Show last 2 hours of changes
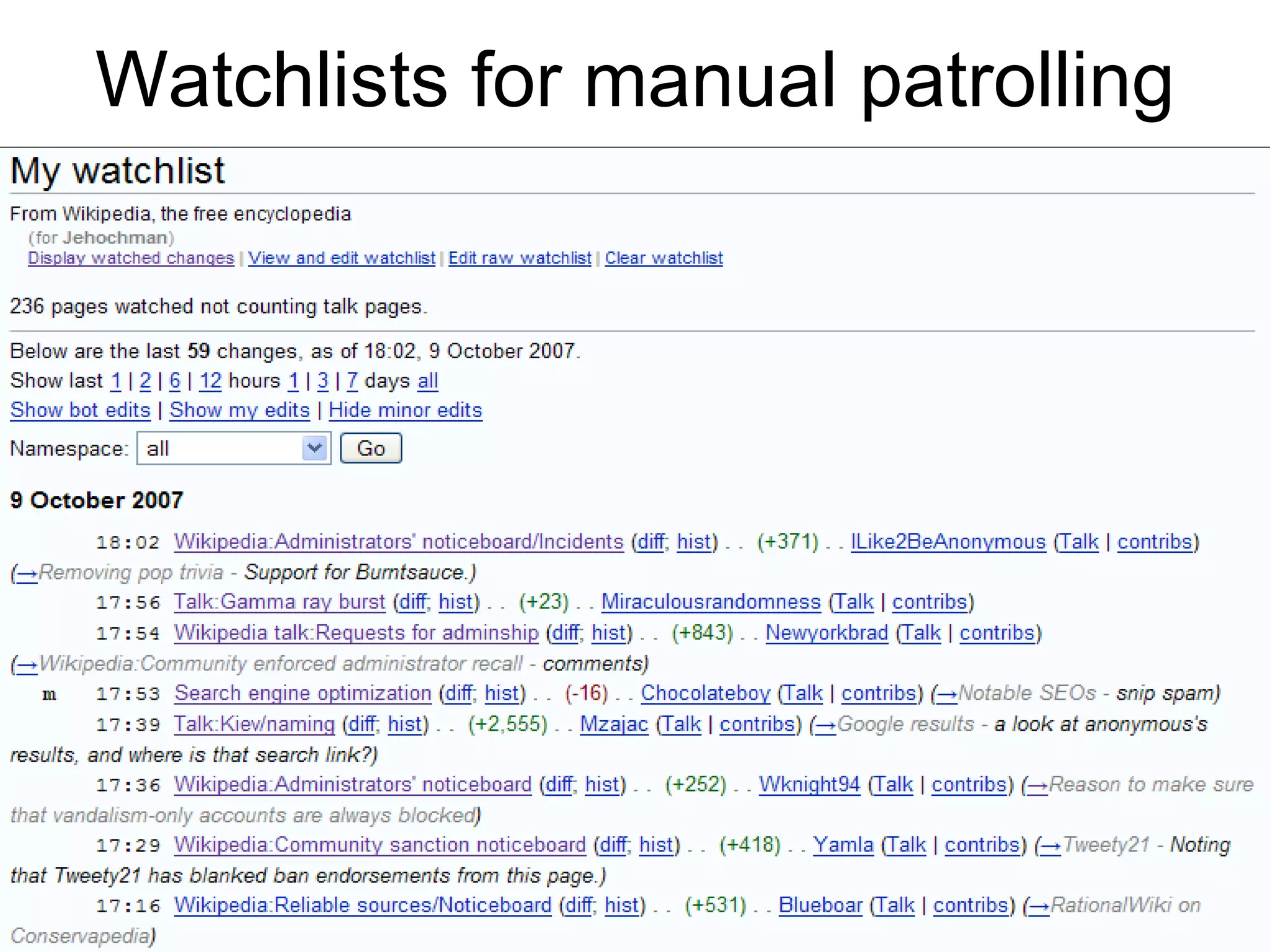 (x=145, y=381)
